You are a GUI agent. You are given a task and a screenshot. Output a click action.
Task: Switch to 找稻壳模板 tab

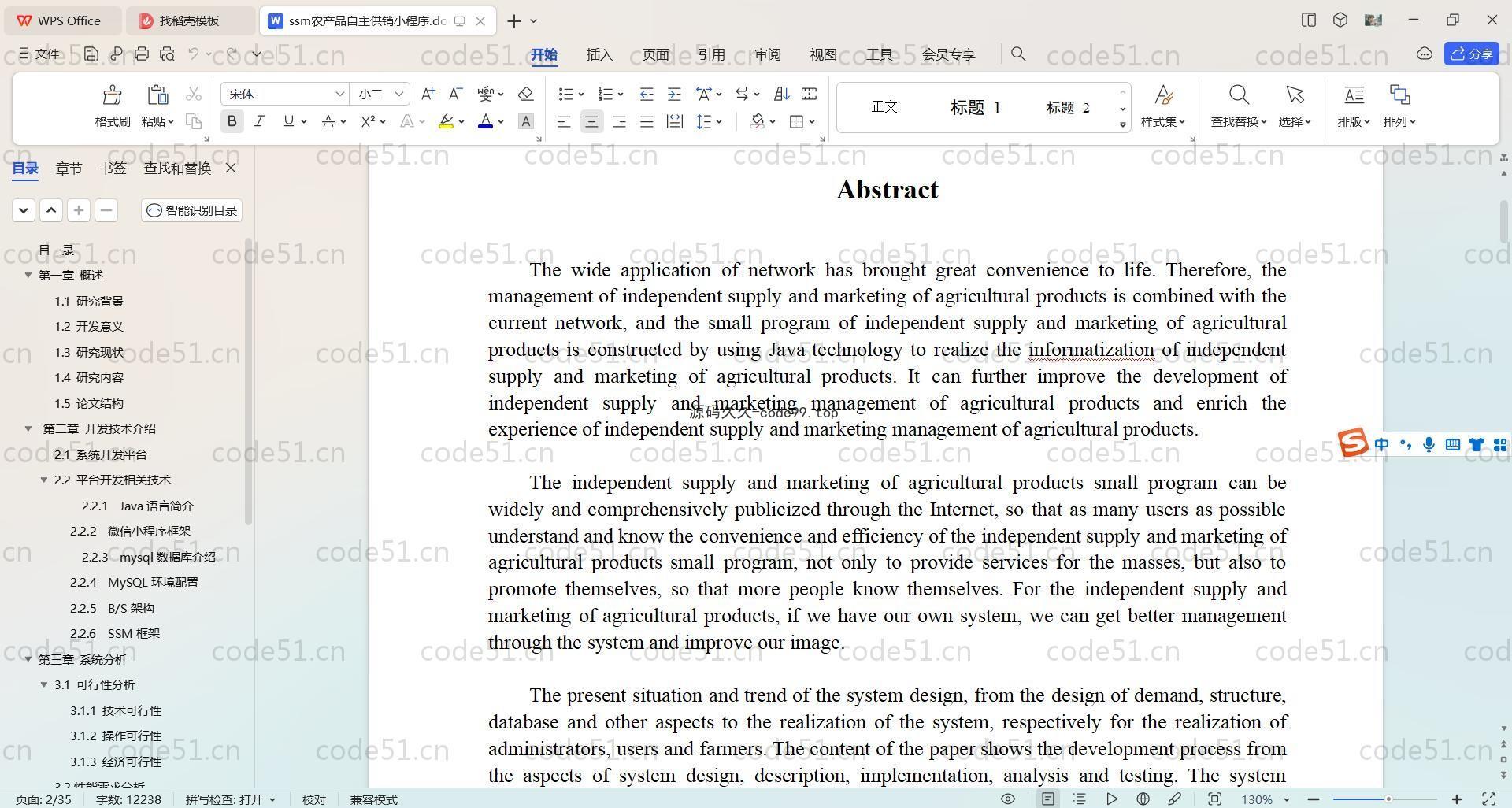pyautogui.click(x=189, y=21)
